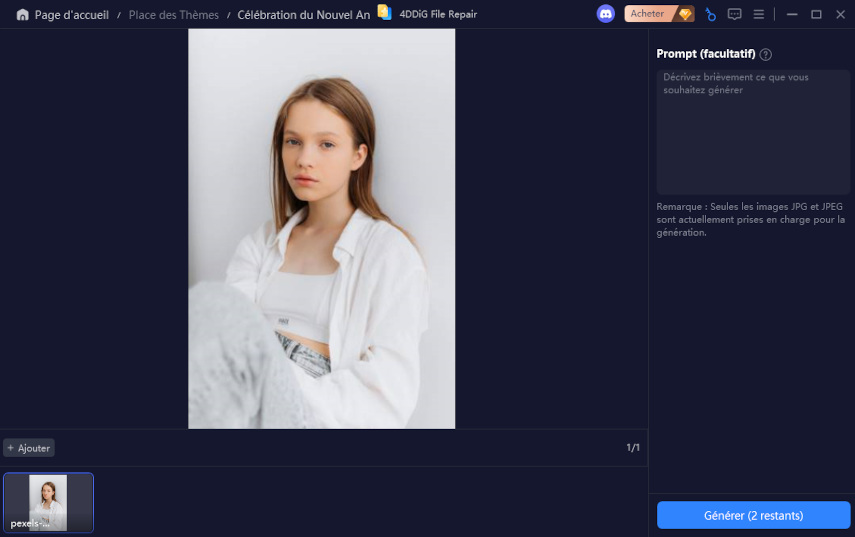Select the pexels image thumbnail
Viewport: 855px width, 537px height.
[49, 503]
